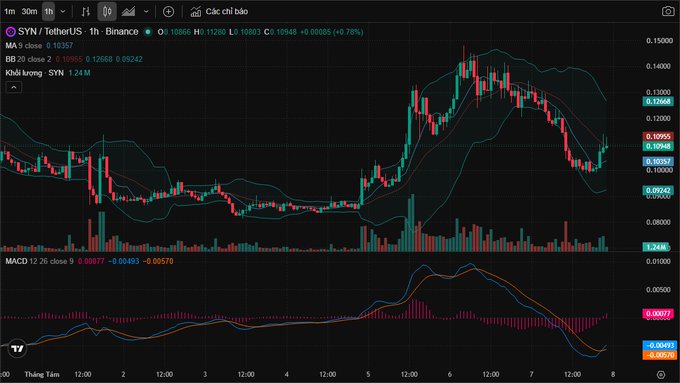
Task: Click the MA 9 close indicator legend
Action: pyautogui.click(x=23, y=46)
